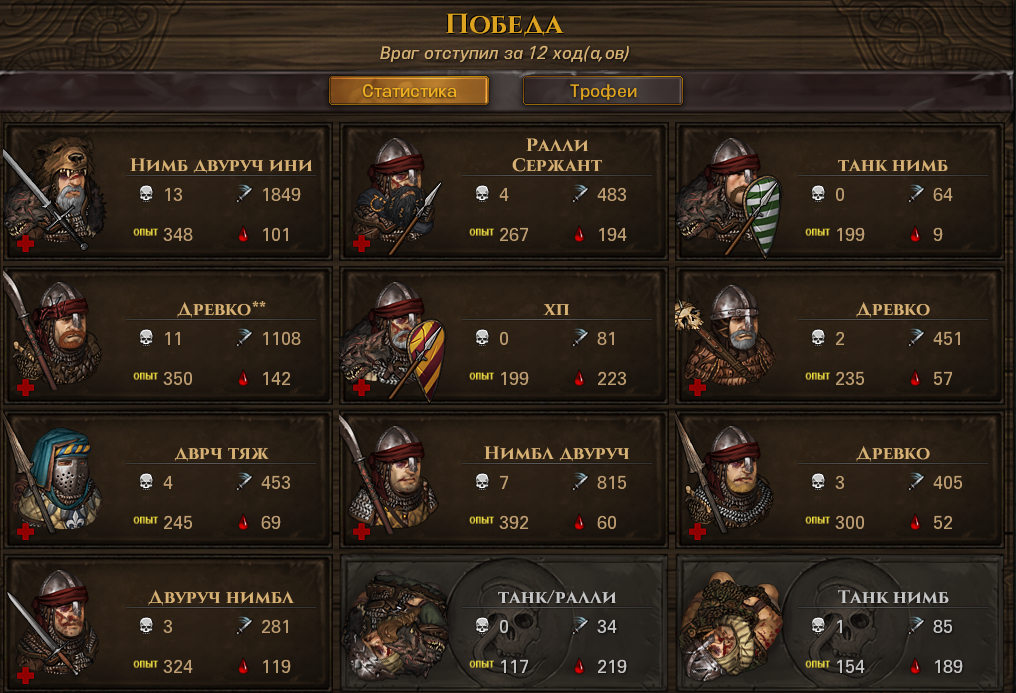Click the blood drop icon for ХП

point(579,378)
